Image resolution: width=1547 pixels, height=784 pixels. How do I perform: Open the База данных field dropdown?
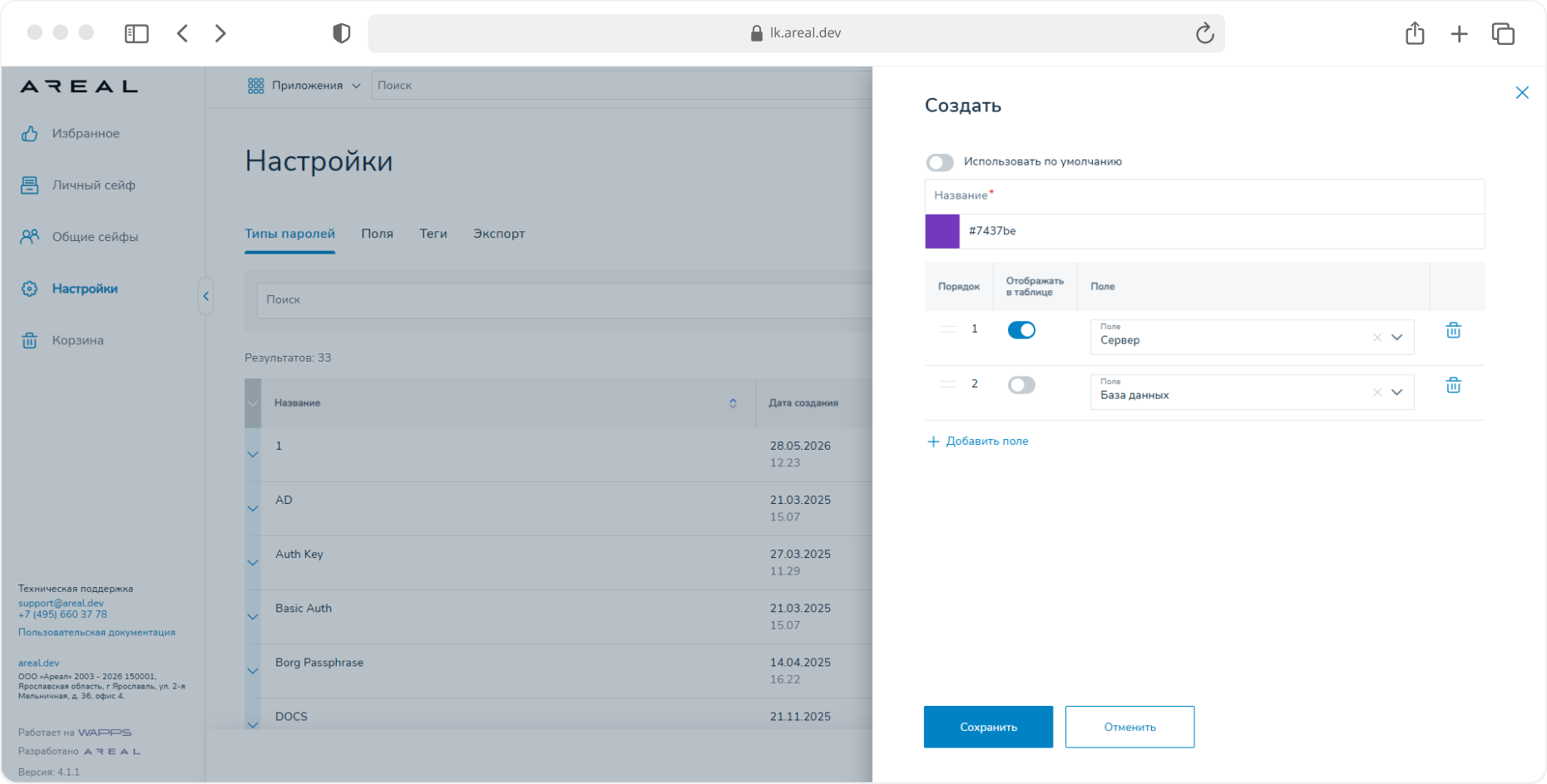coord(1397,392)
